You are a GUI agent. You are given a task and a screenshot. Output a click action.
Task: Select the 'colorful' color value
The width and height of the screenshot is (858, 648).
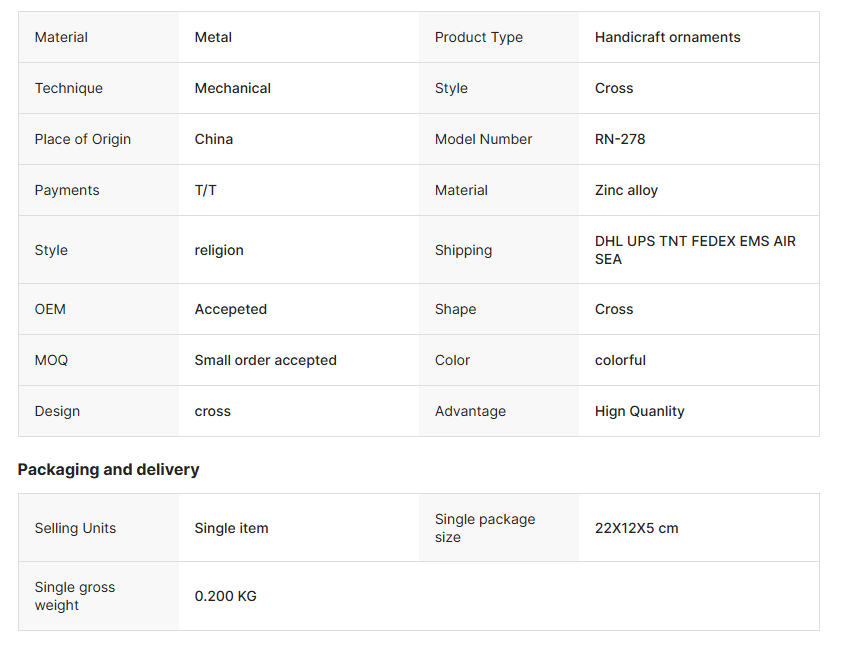tap(620, 360)
